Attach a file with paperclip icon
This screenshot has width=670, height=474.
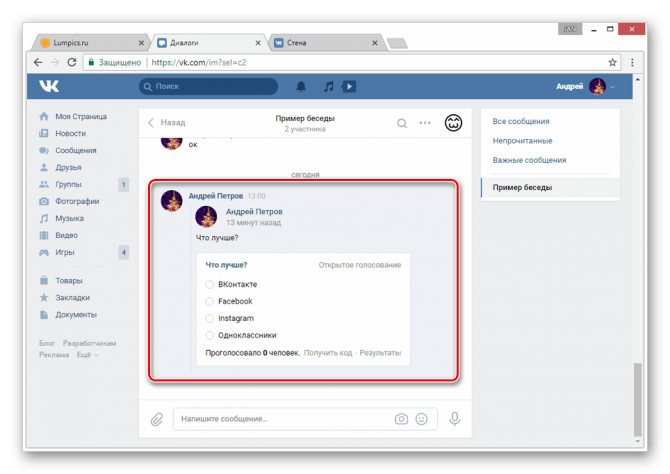157,419
